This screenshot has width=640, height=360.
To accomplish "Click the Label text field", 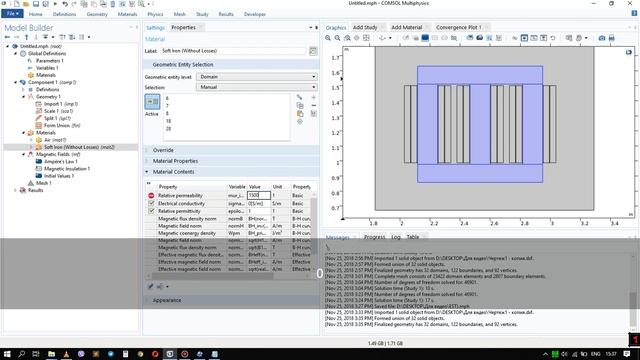I will tap(233, 51).
